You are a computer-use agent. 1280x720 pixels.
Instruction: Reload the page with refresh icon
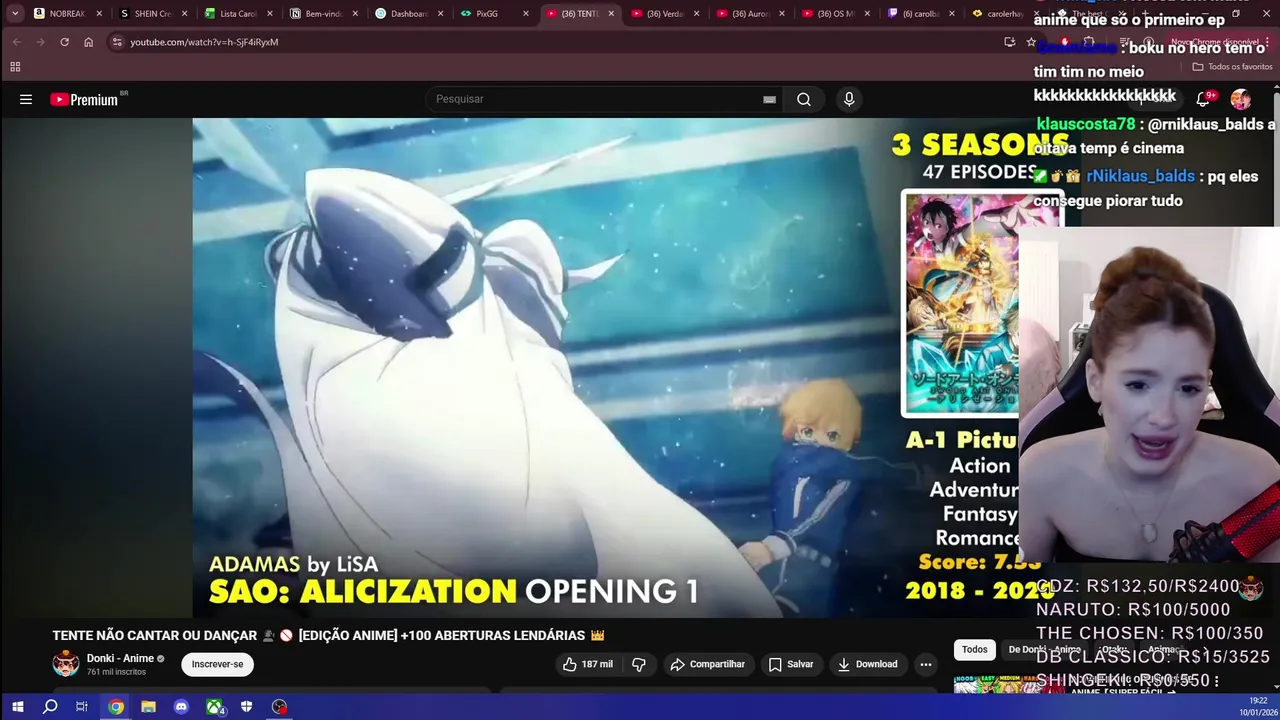(64, 42)
